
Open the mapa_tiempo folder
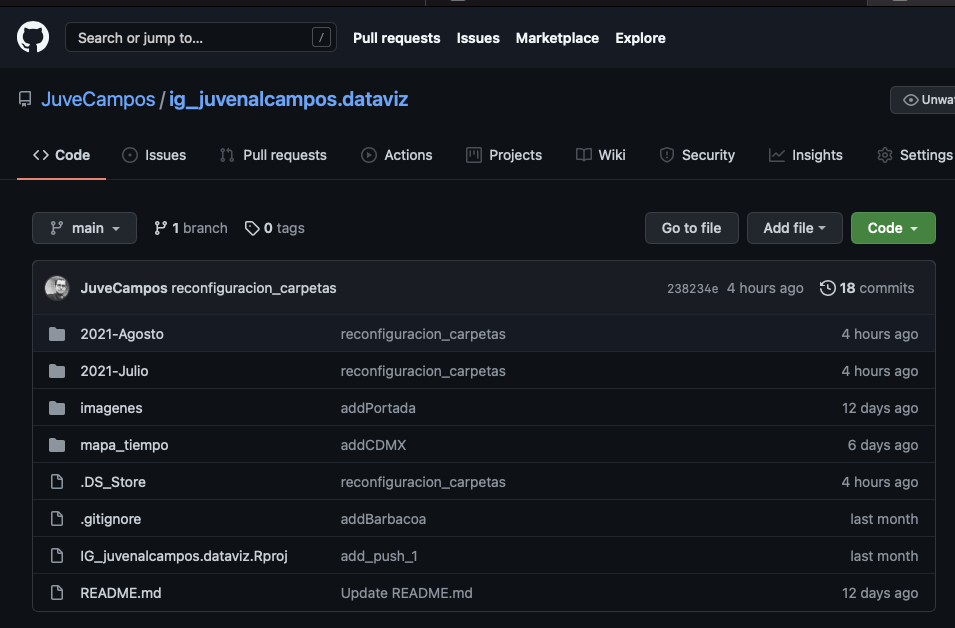(124, 445)
